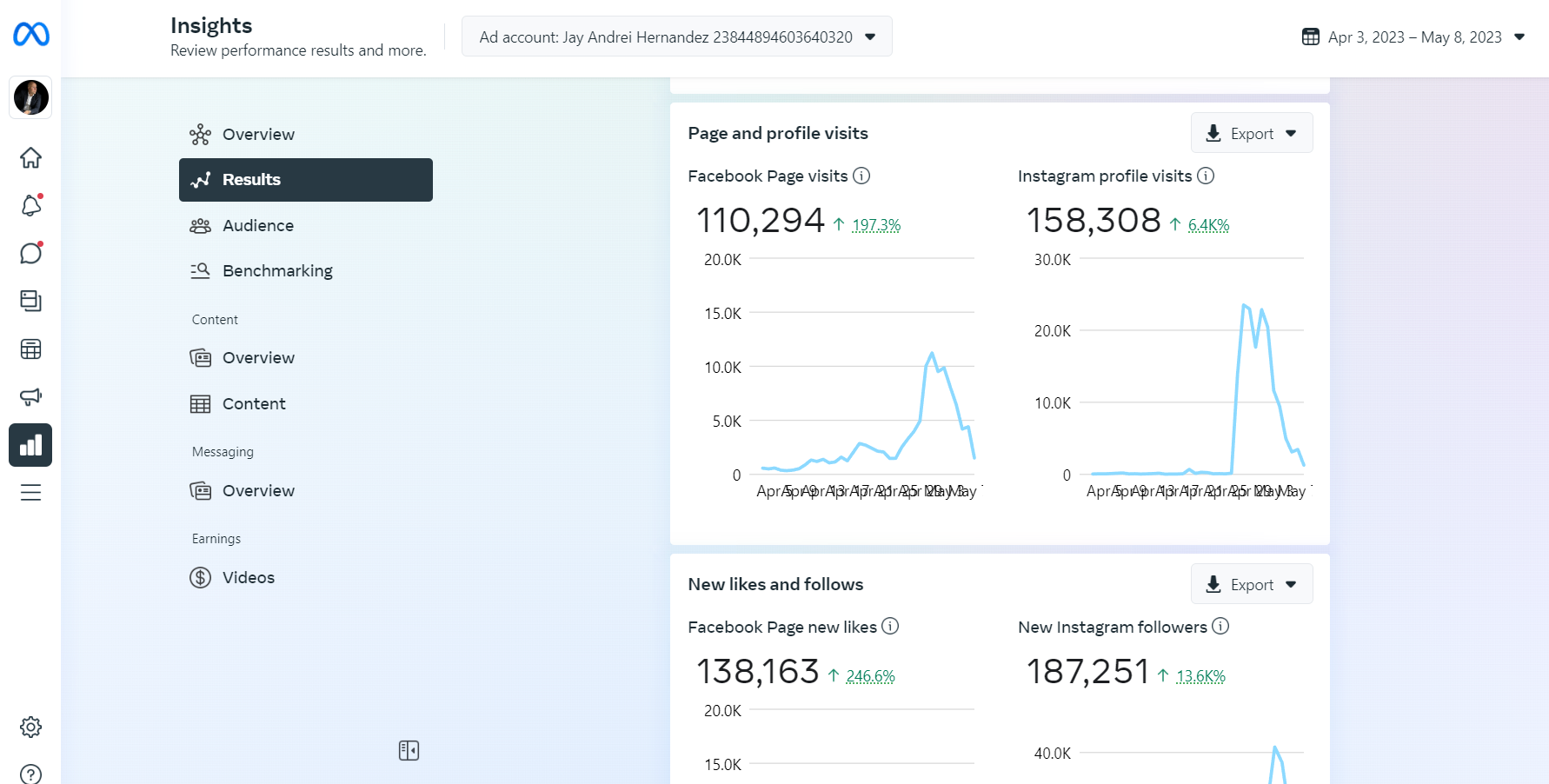The height and width of the screenshot is (784, 1549).
Task: Click the Help question mark icon
Action: coord(31,774)
